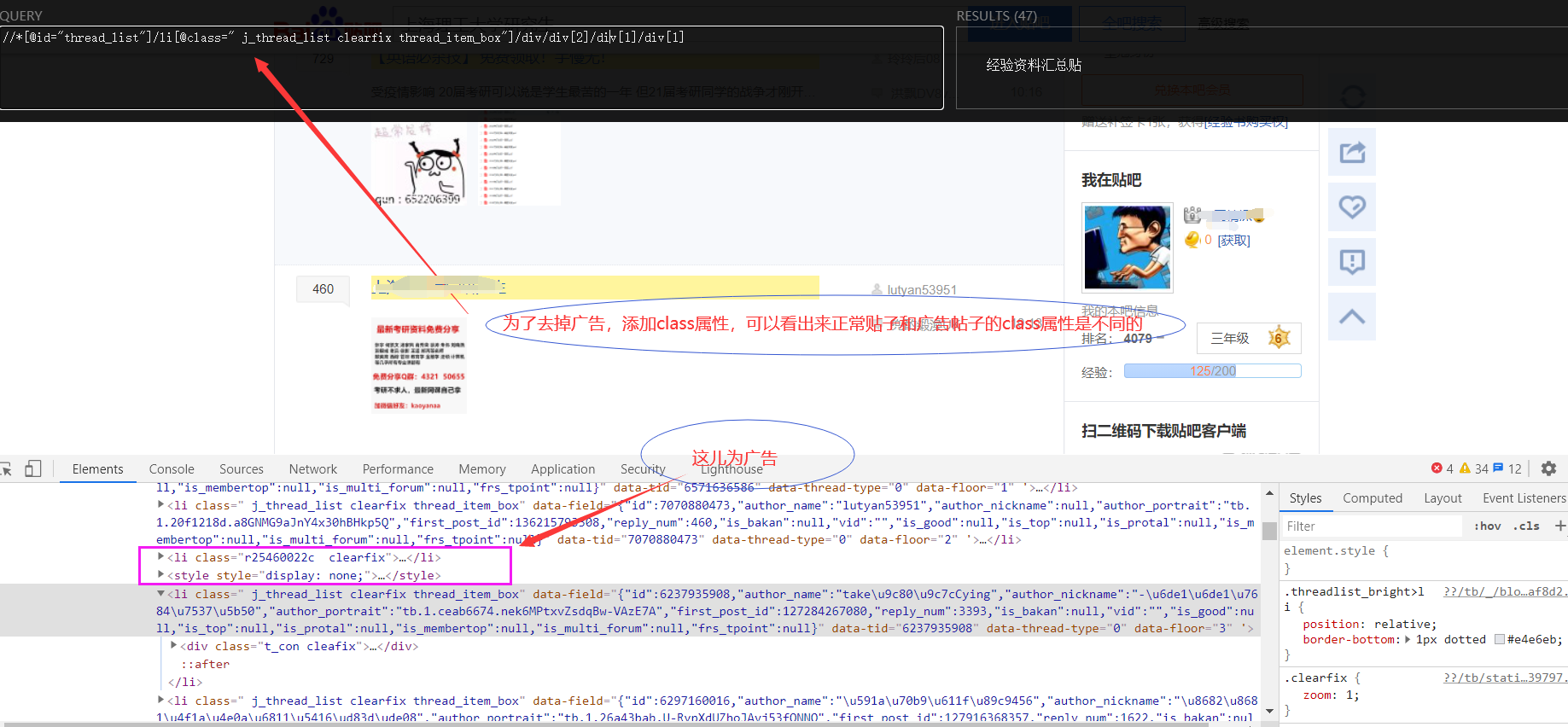
Task: Click the Elements panel scroll up arrow
Action: pos(1269,494)
